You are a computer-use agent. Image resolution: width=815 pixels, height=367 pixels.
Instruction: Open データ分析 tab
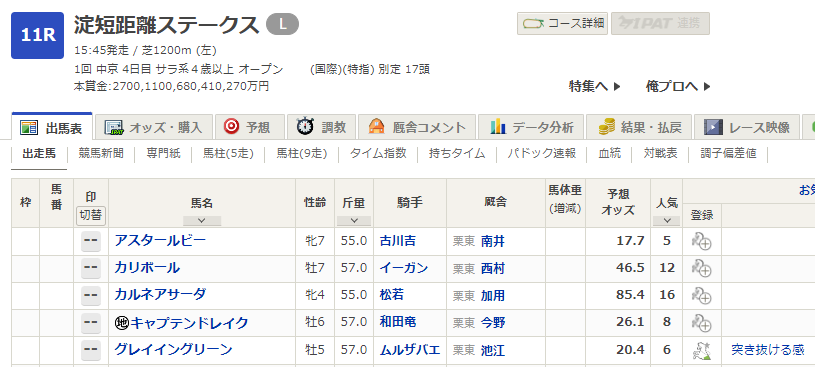pos(531,127)
